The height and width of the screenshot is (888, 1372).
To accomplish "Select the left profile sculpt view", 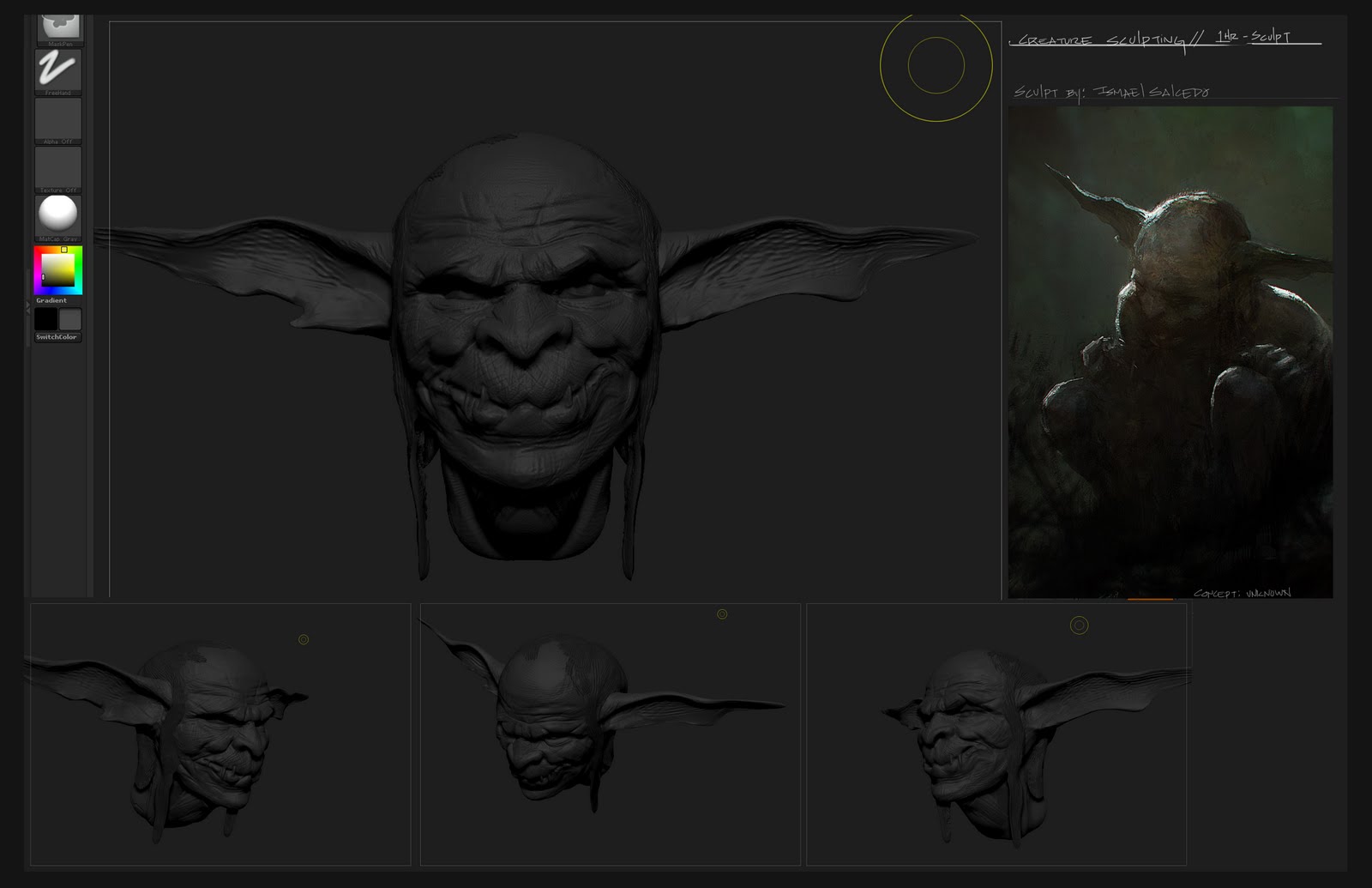I will point(220,734).
